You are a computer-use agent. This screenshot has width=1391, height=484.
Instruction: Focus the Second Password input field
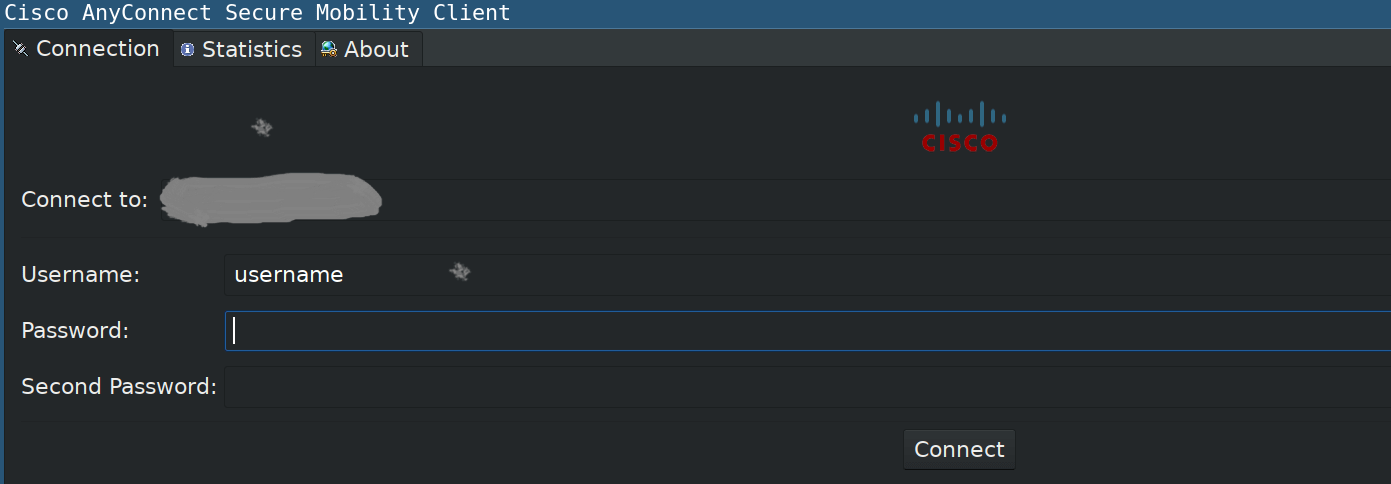(x=808, y=387)
